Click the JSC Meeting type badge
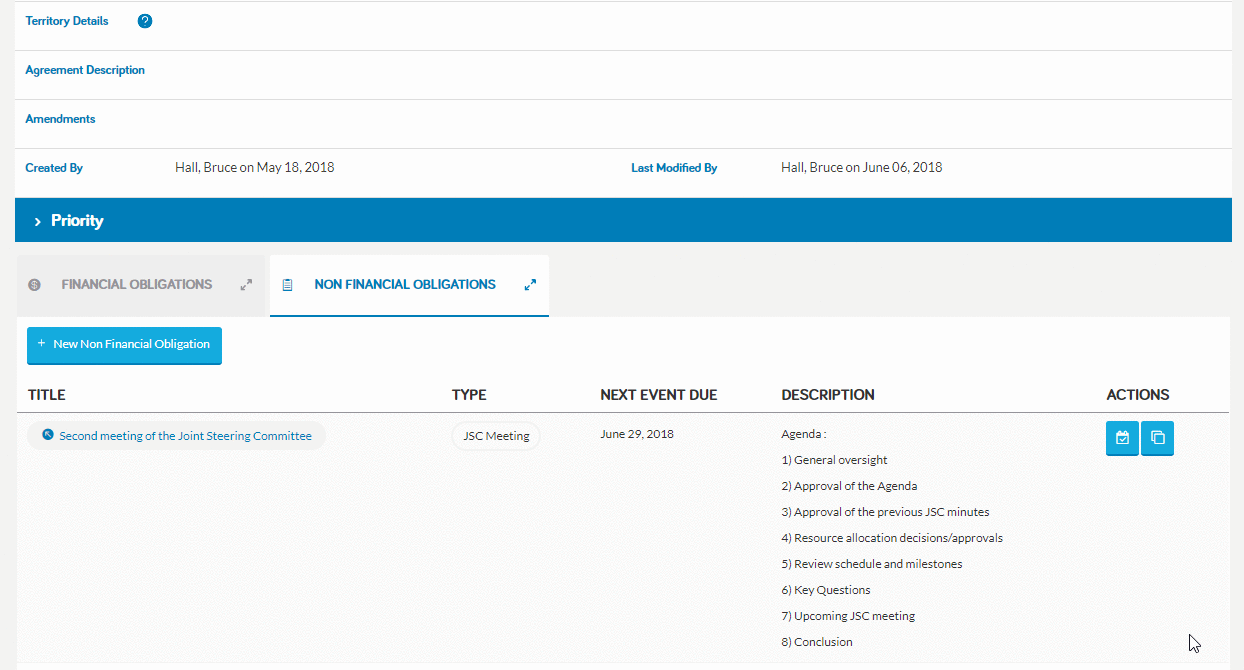 tap(496, 436)
